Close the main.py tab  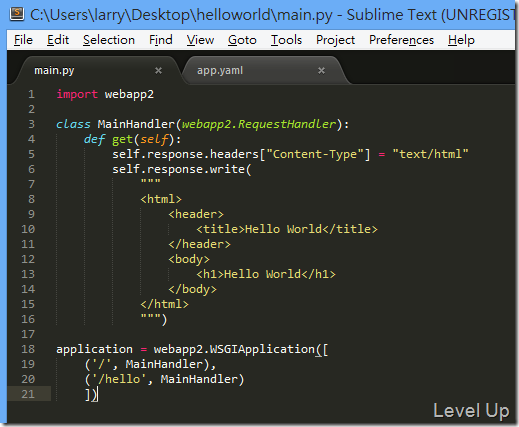(x=158, y=70)
